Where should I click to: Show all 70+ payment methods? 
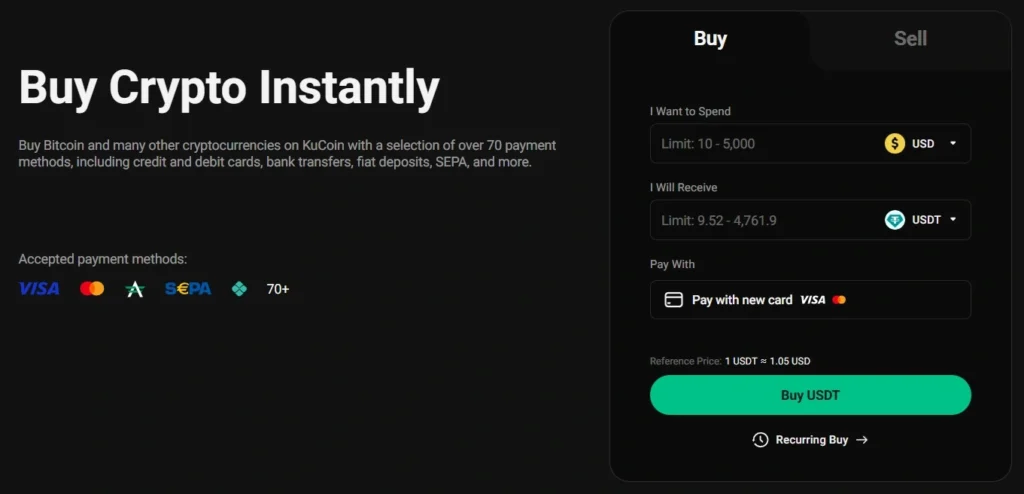(278, 289)
